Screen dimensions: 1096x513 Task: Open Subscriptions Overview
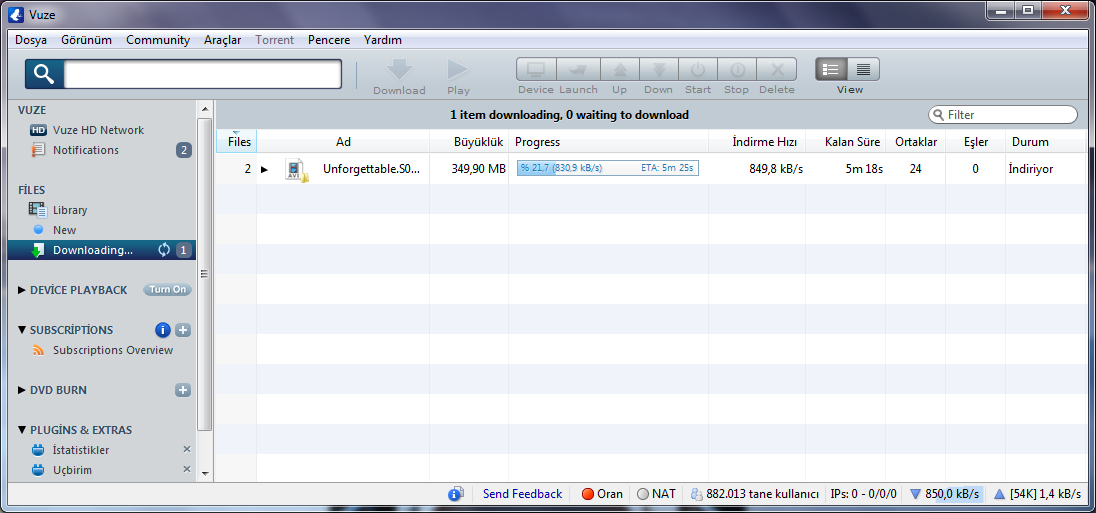[113, 350]
